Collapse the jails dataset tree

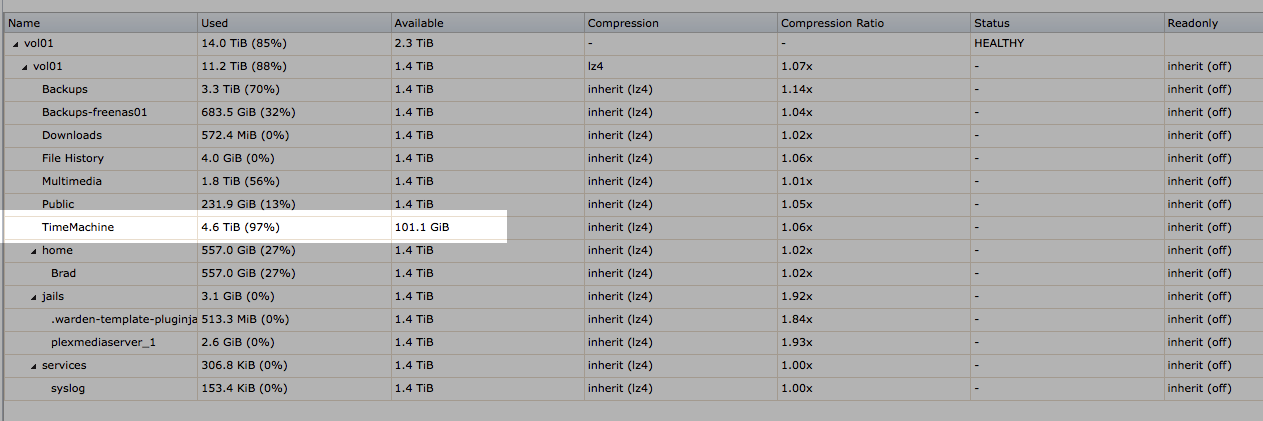[x=35, y=297]
